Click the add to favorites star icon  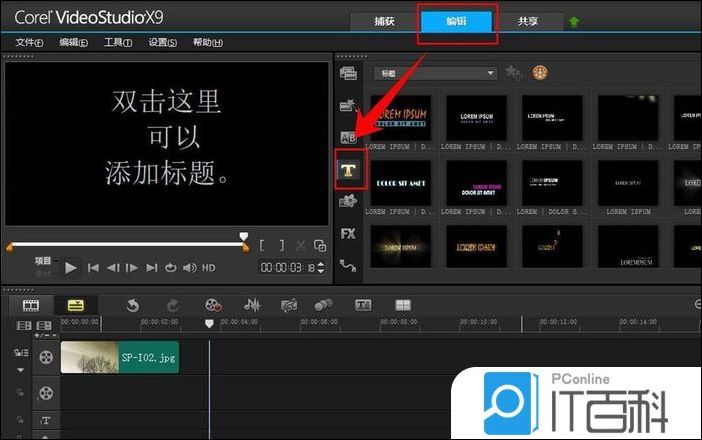[514, 73]
